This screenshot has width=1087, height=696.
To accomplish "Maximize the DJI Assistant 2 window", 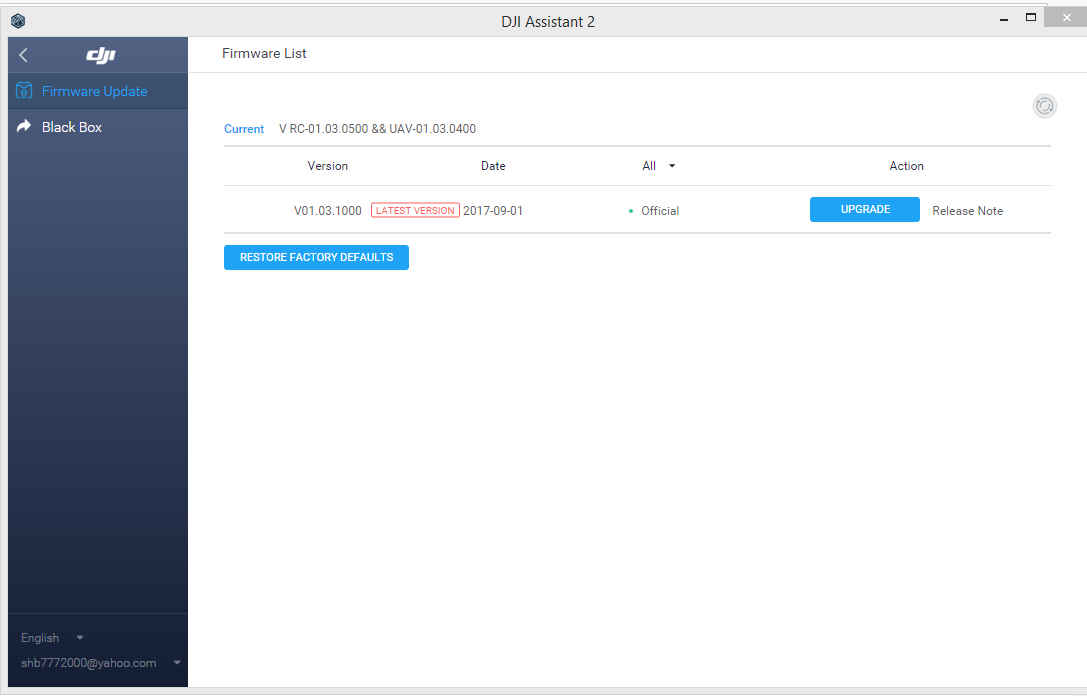I will click(x=1031, y=18).
